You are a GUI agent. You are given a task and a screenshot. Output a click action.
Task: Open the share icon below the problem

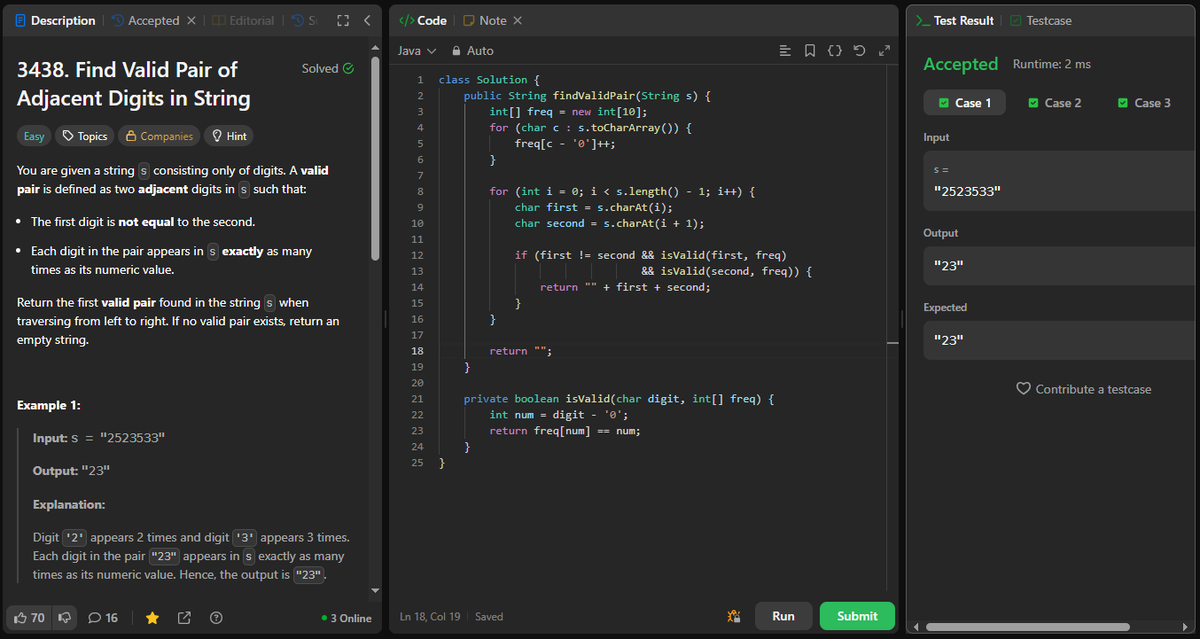click(x=184, y=617)
